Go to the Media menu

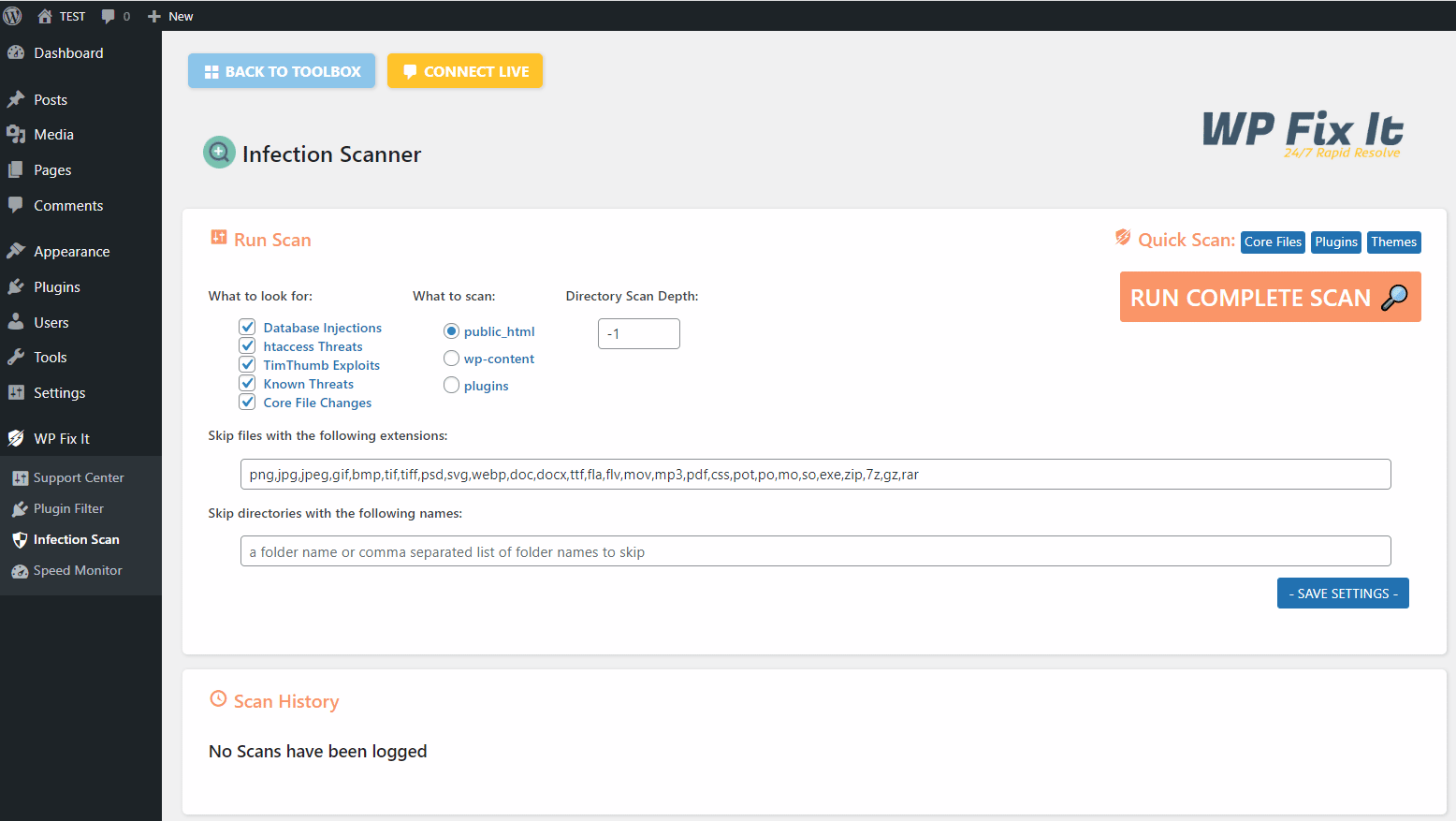click(x=80, y=135)
